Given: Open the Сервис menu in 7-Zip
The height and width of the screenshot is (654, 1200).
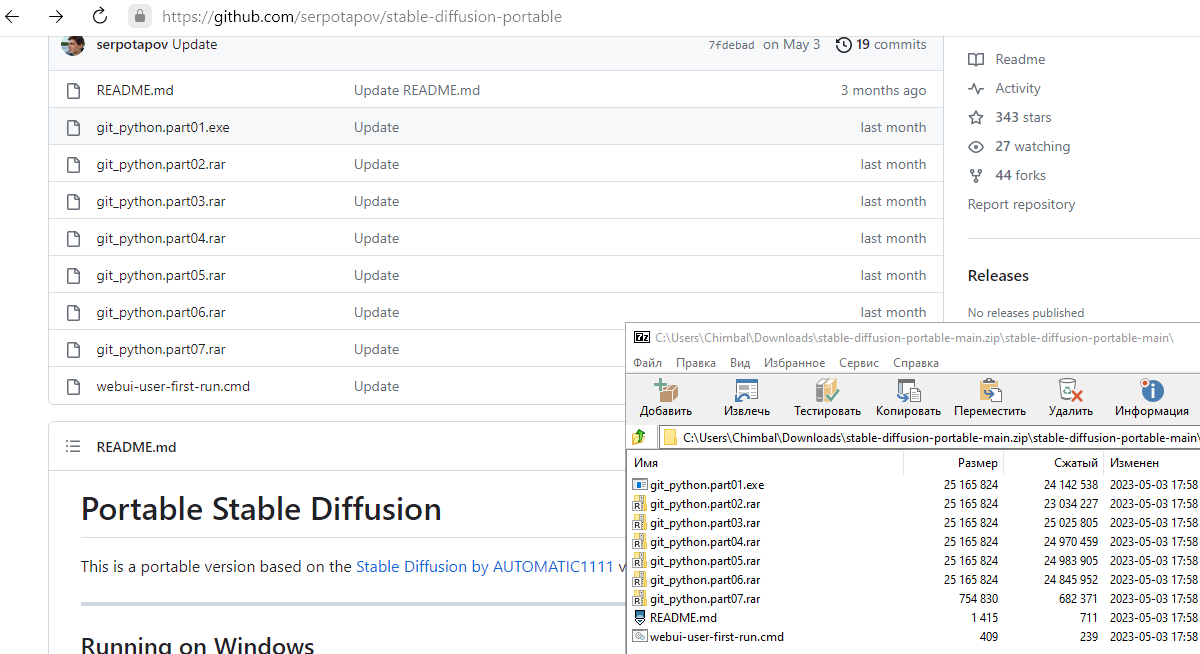Looking at the screenshot, I should click(x=859, y=363).
